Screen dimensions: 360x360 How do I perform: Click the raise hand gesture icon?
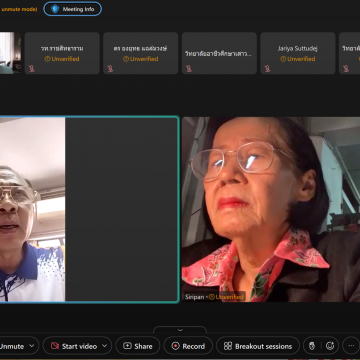[312, 346]
